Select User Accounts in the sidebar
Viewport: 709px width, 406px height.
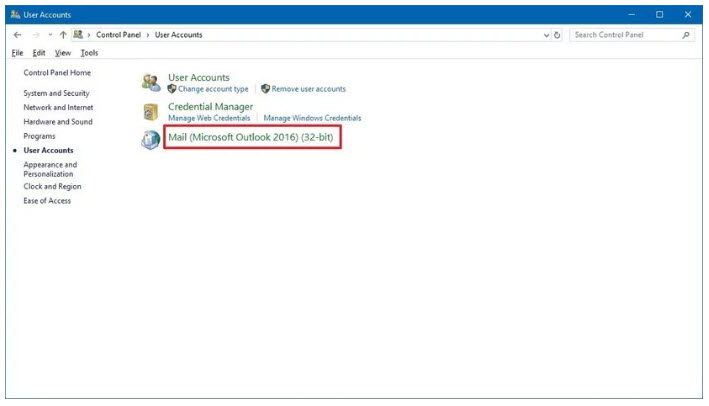pos(48,151)
